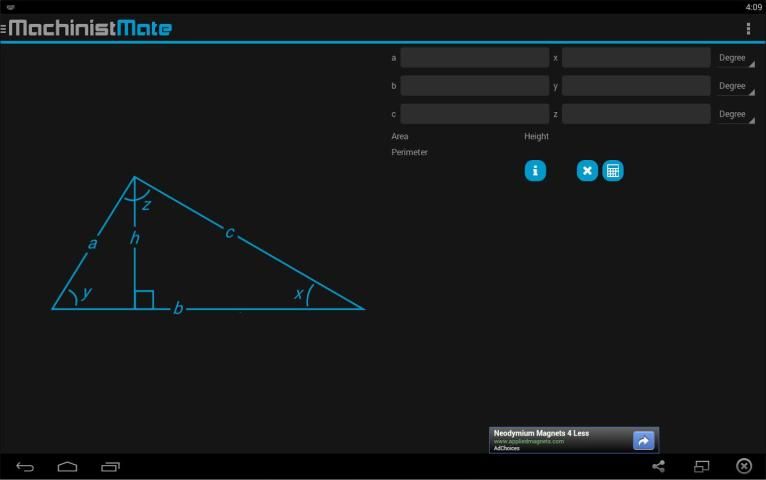This screenshot has width=766, height=480.
Task: Clear all fields with the X button
Action: (587, 171)
